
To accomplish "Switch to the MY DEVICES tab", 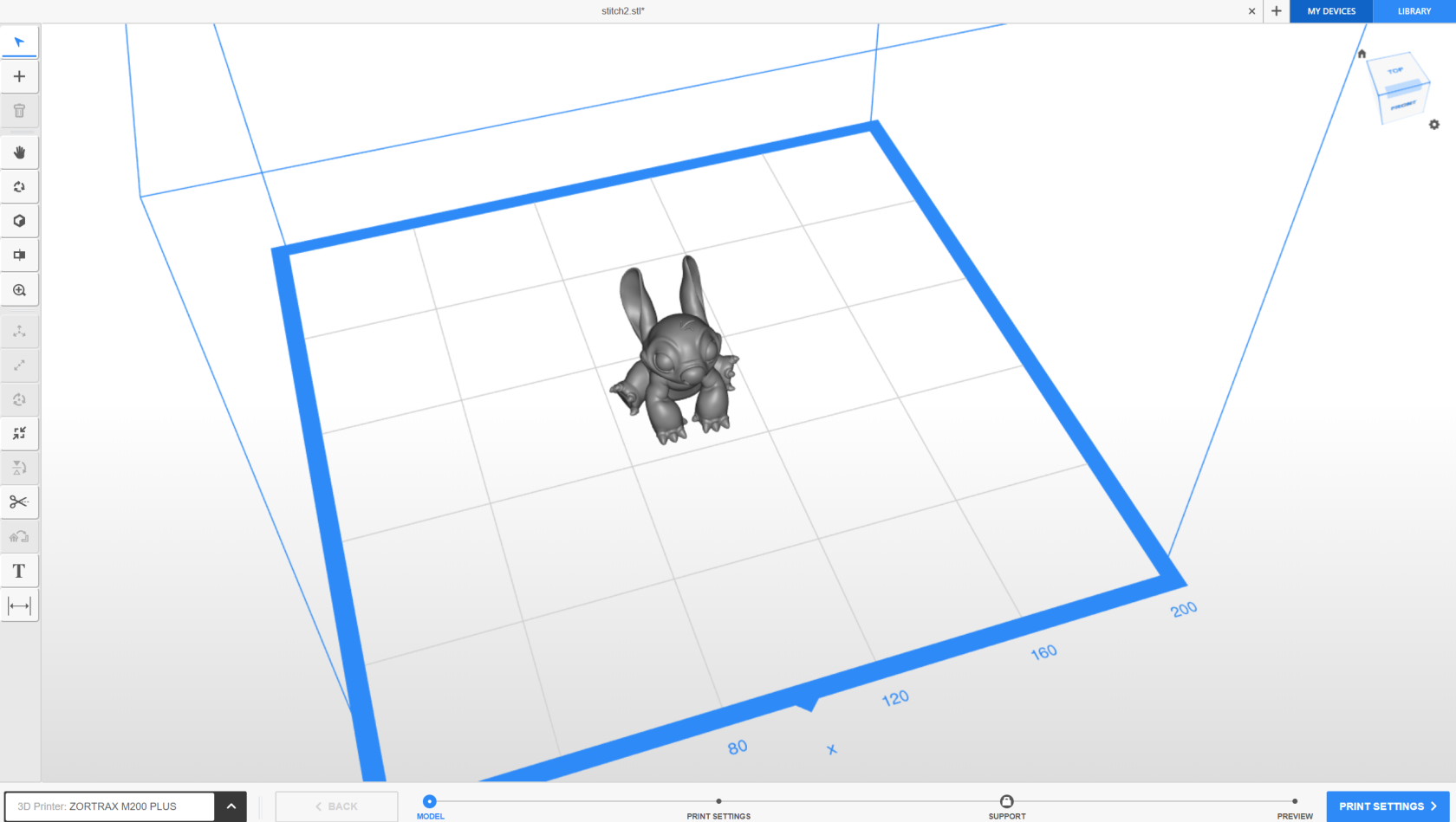I will point(1331,11).
